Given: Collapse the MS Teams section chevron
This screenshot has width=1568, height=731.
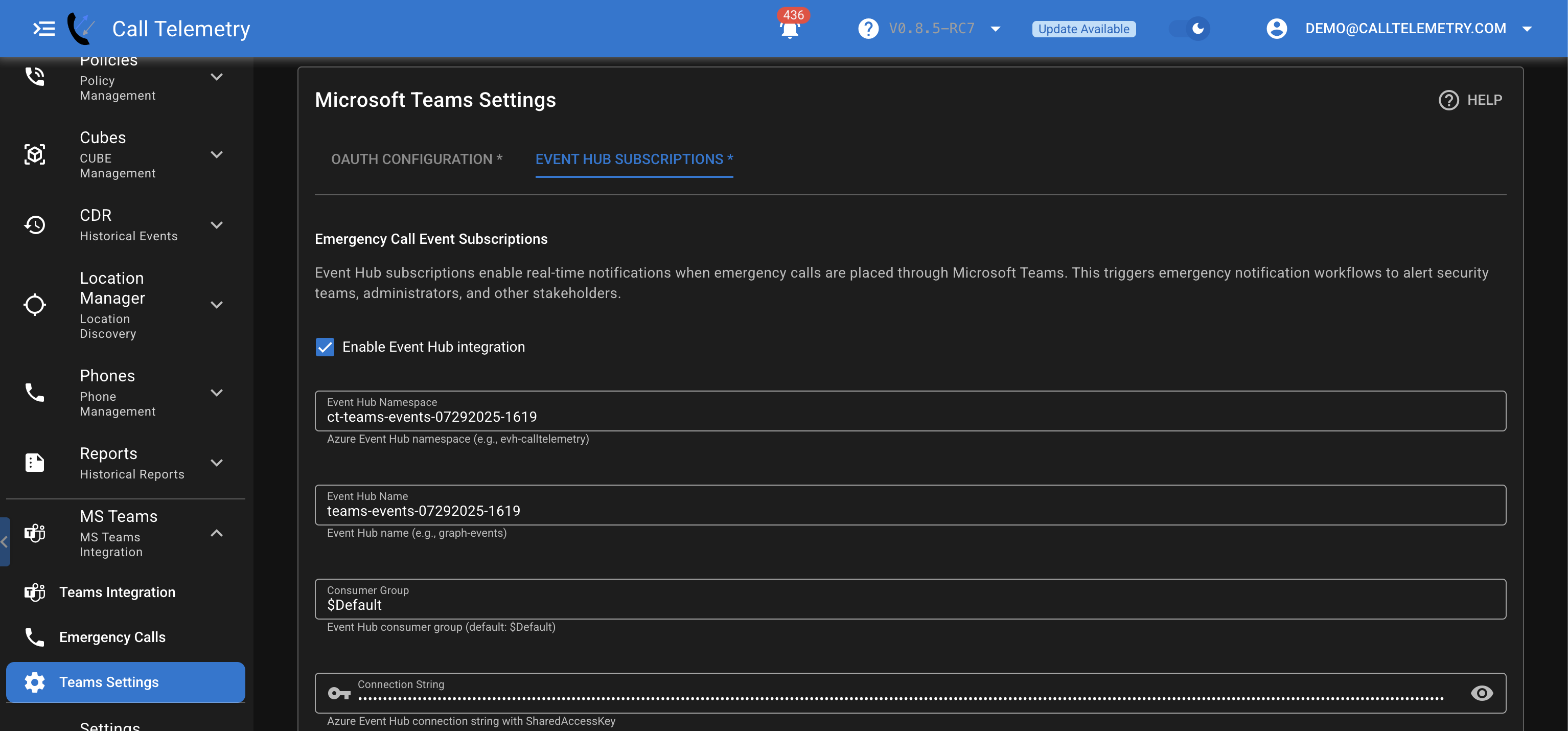Looking at the screenshot, I should [217, 533].
